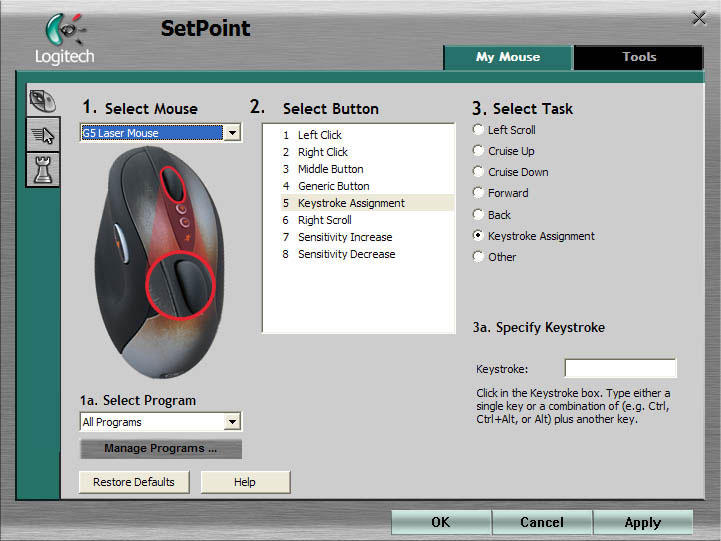Click the Logitech logo
This screenshot has width=721, height=541.
[65, 39]
